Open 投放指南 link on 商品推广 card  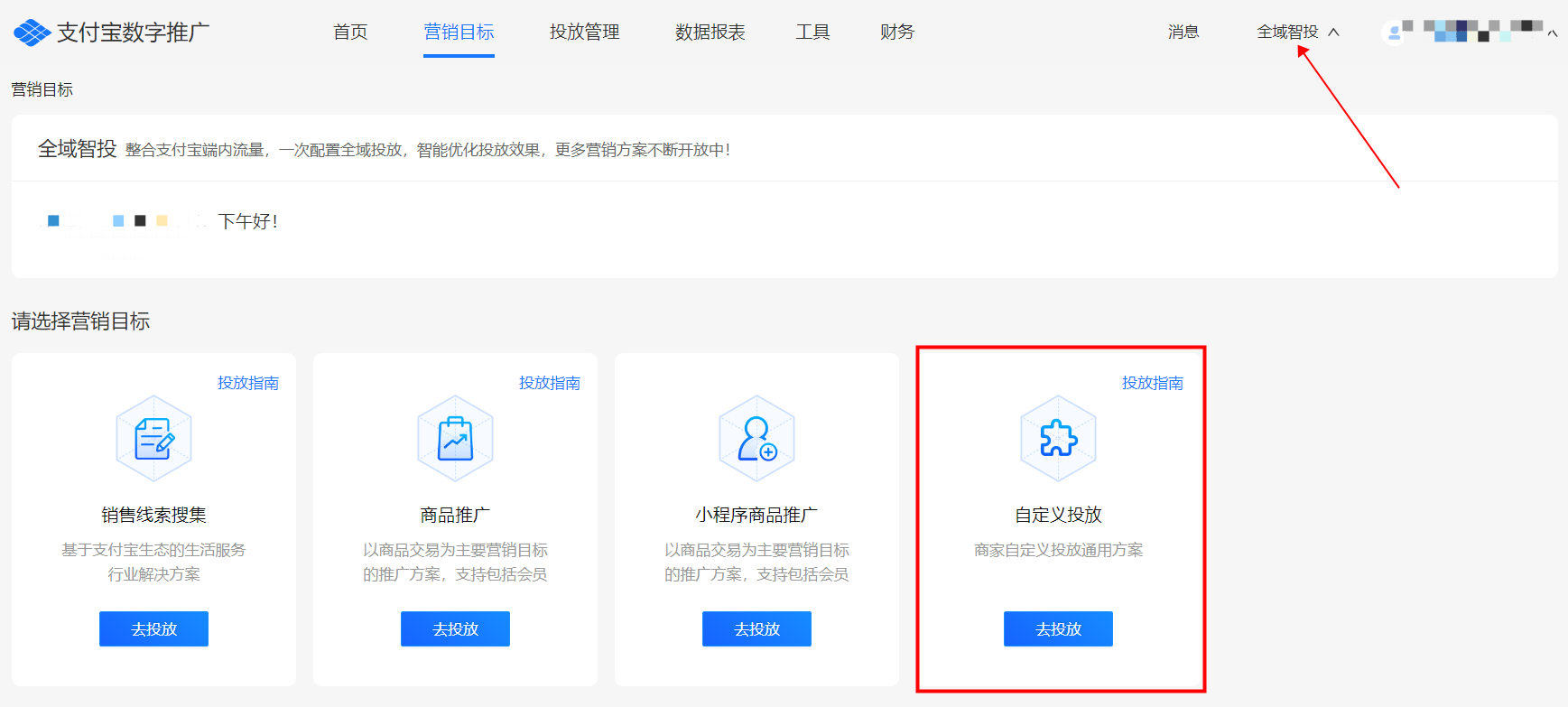(x=549, y=383)
